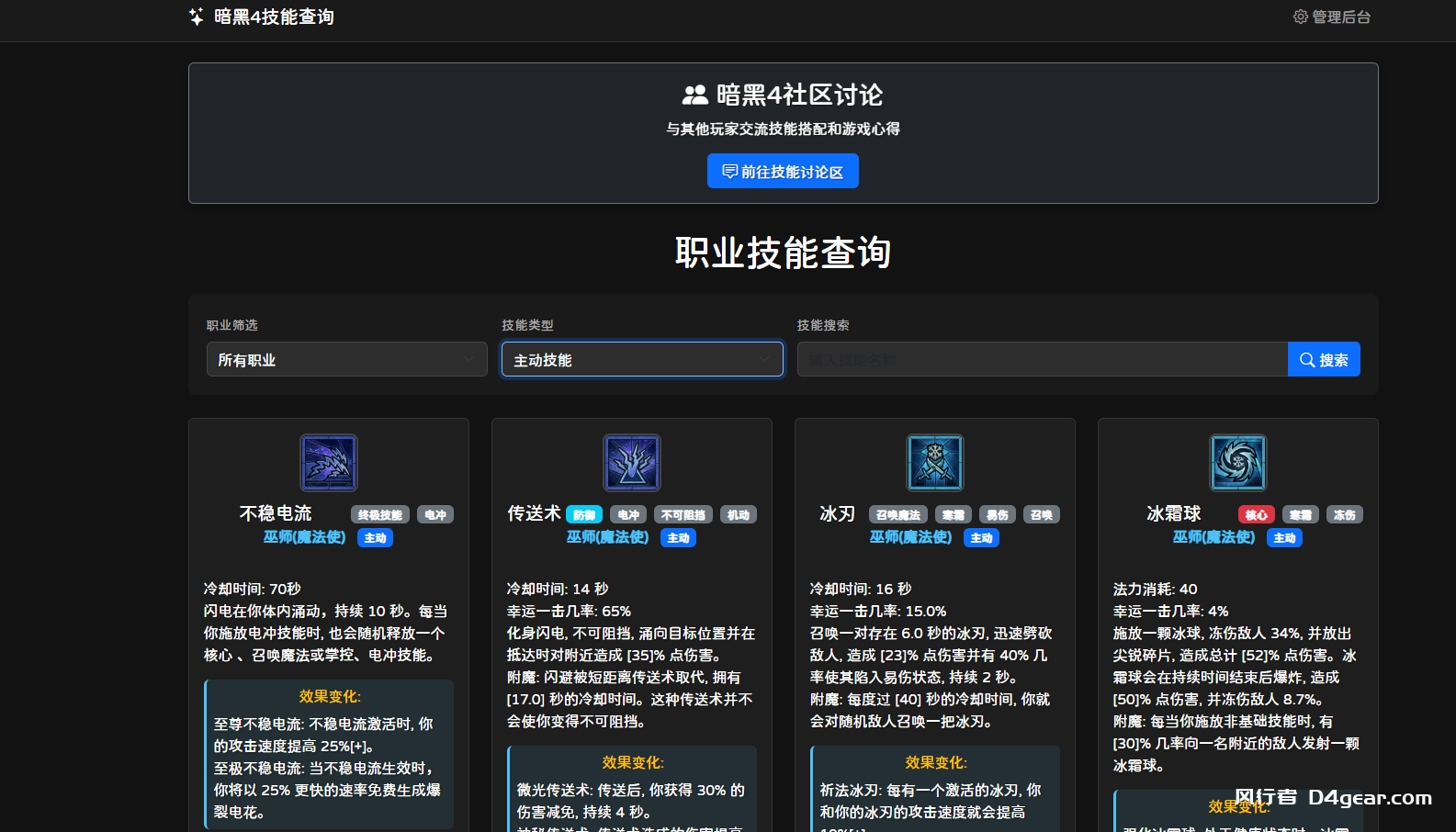Viewport: 1456px width, 832px height.
Task: Click the cyan 防御 tag on 传送术
Action: (x=584, y=515)
